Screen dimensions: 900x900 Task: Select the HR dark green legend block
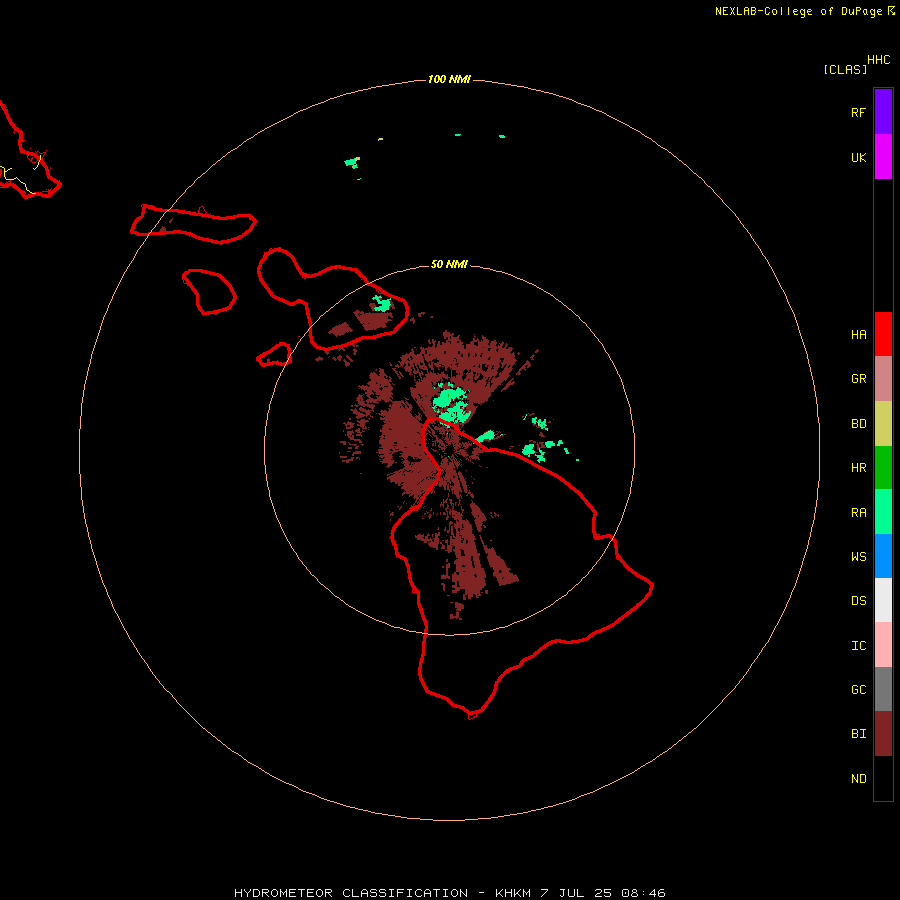pos(883,467)
